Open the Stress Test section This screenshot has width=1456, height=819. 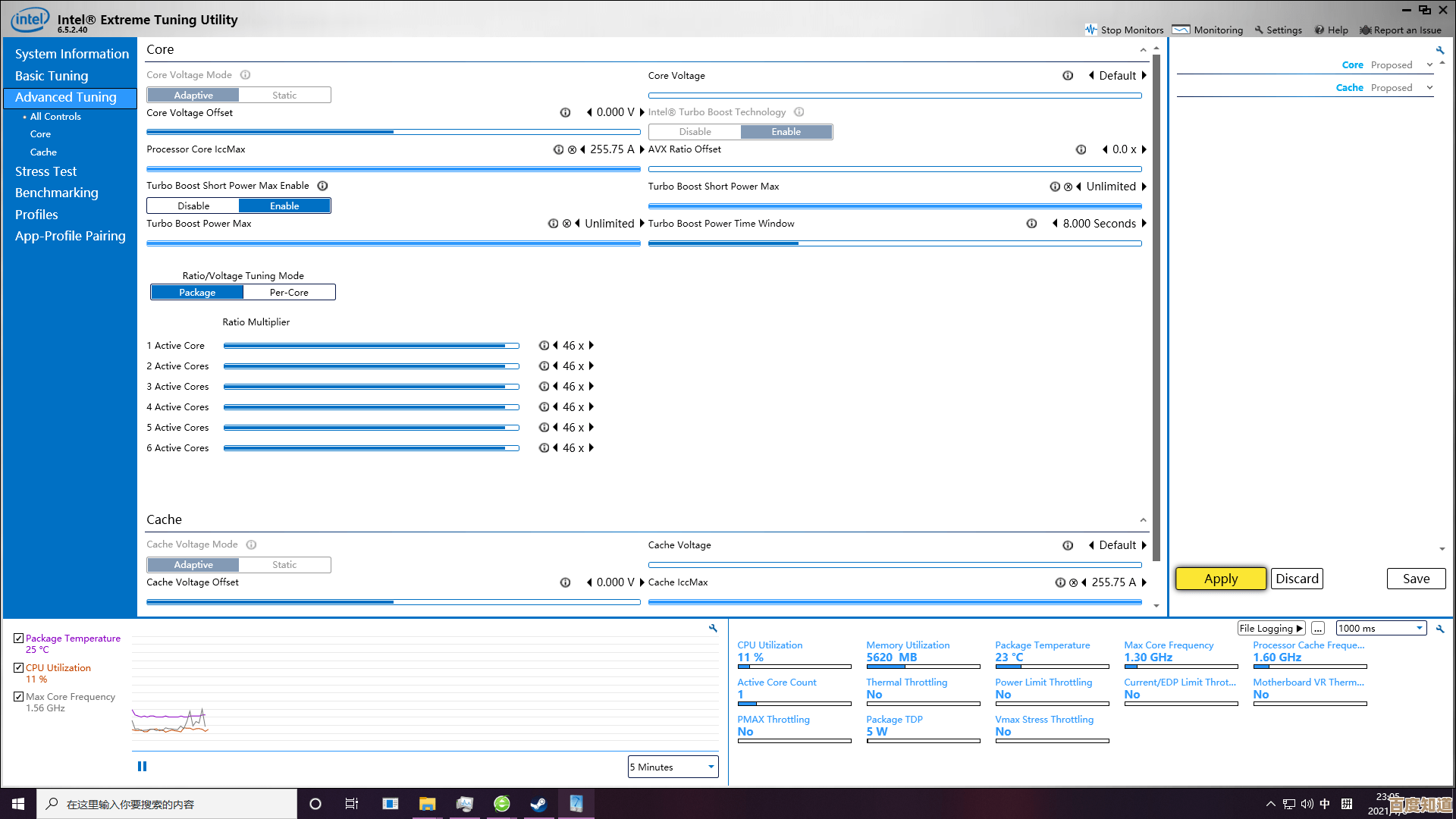tap(45, 171)
